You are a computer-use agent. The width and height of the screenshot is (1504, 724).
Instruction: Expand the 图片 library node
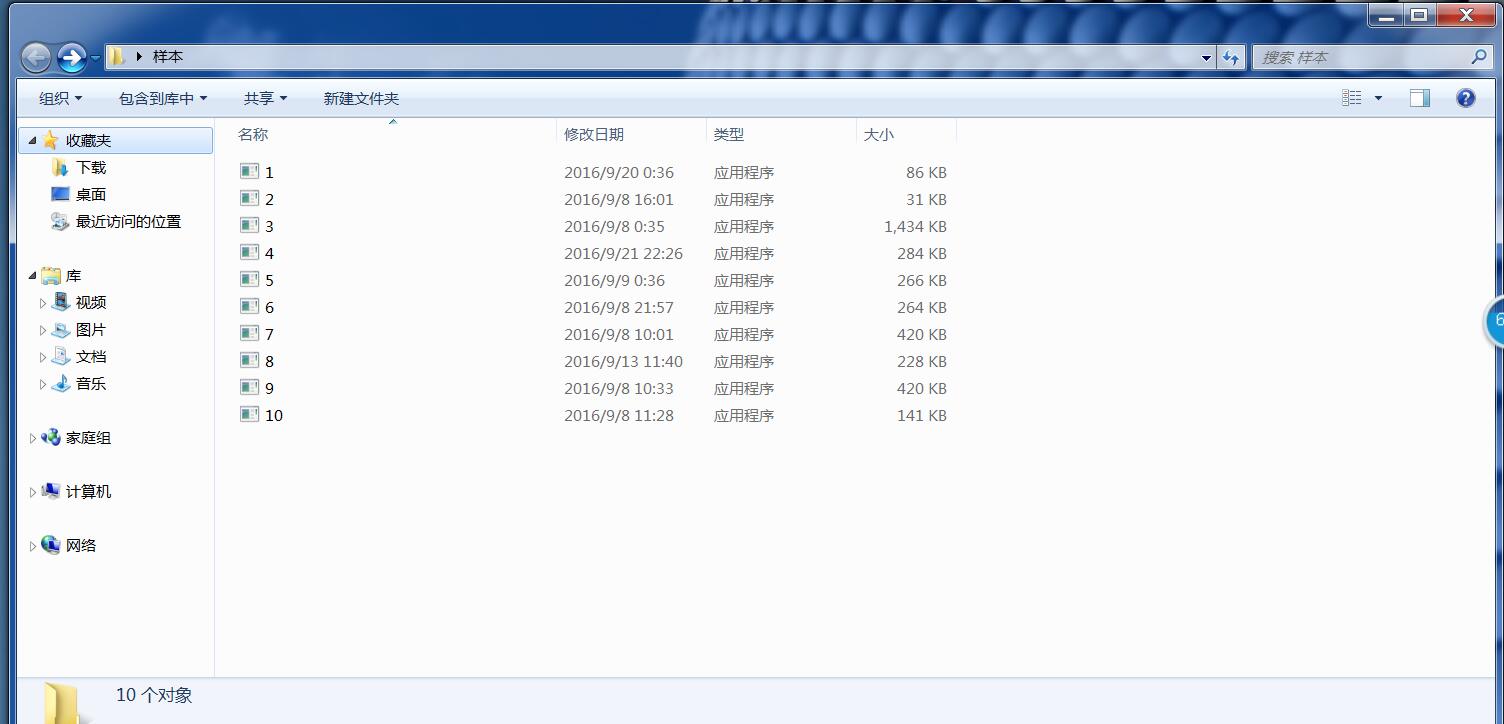click(43, 330)
